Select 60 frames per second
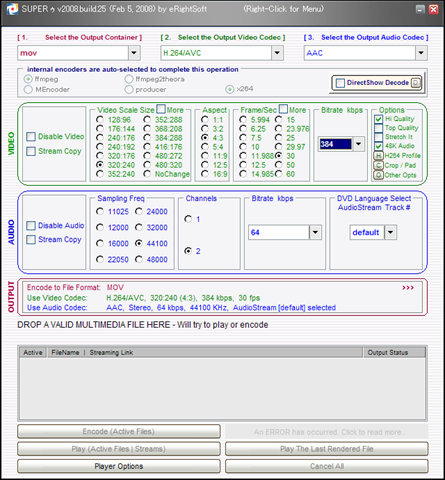Image resolution: width=445 pixels, height=480 pixels. click(279, 174)
